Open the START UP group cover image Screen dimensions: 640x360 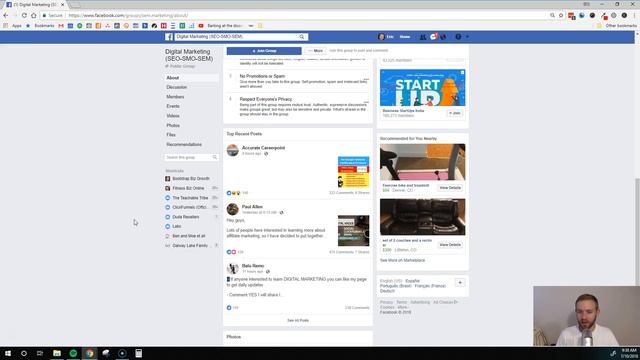pos(422,88)
